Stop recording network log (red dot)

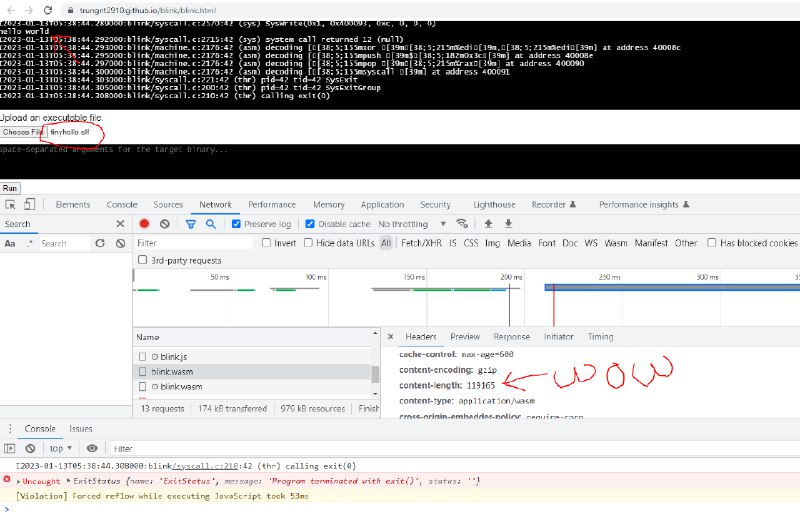144,224
